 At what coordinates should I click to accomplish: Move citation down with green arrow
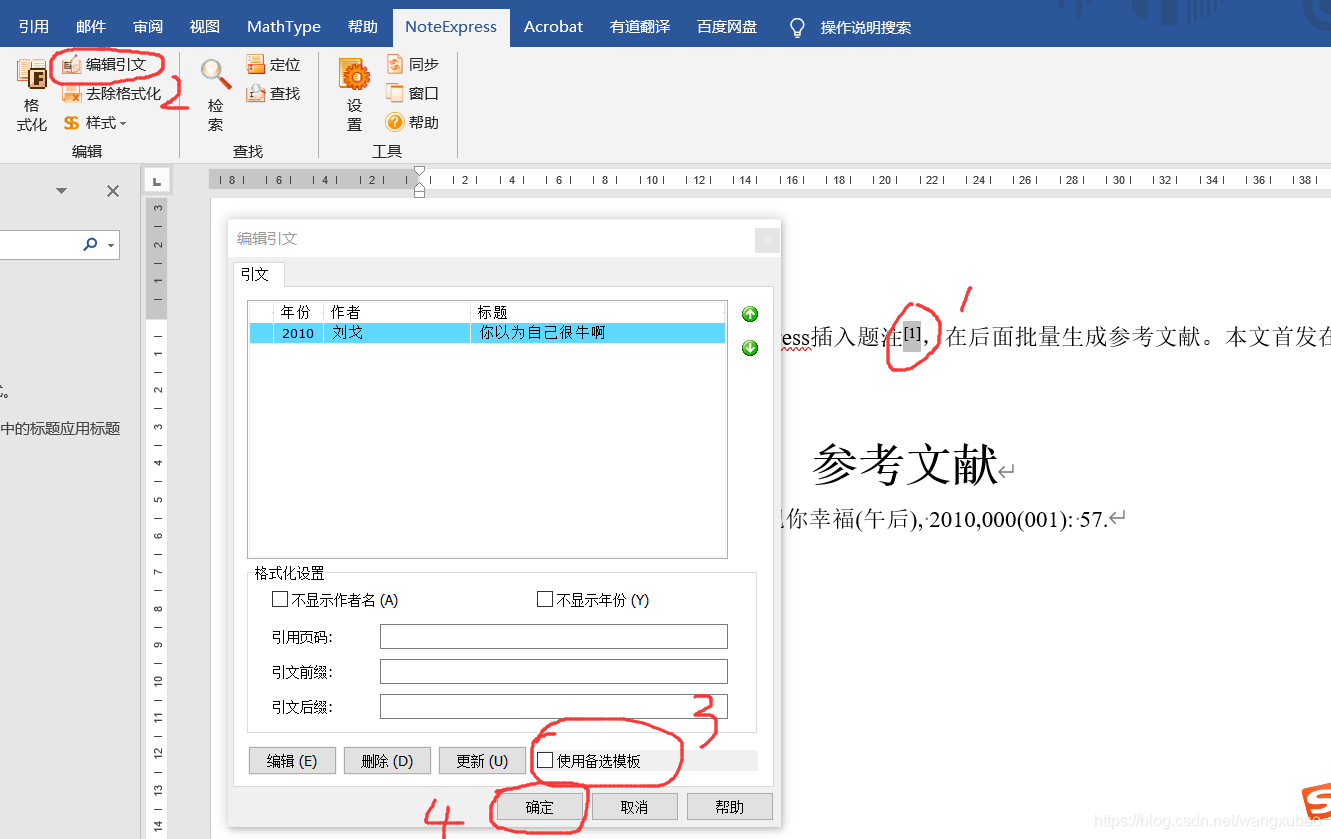pos(750,348)
